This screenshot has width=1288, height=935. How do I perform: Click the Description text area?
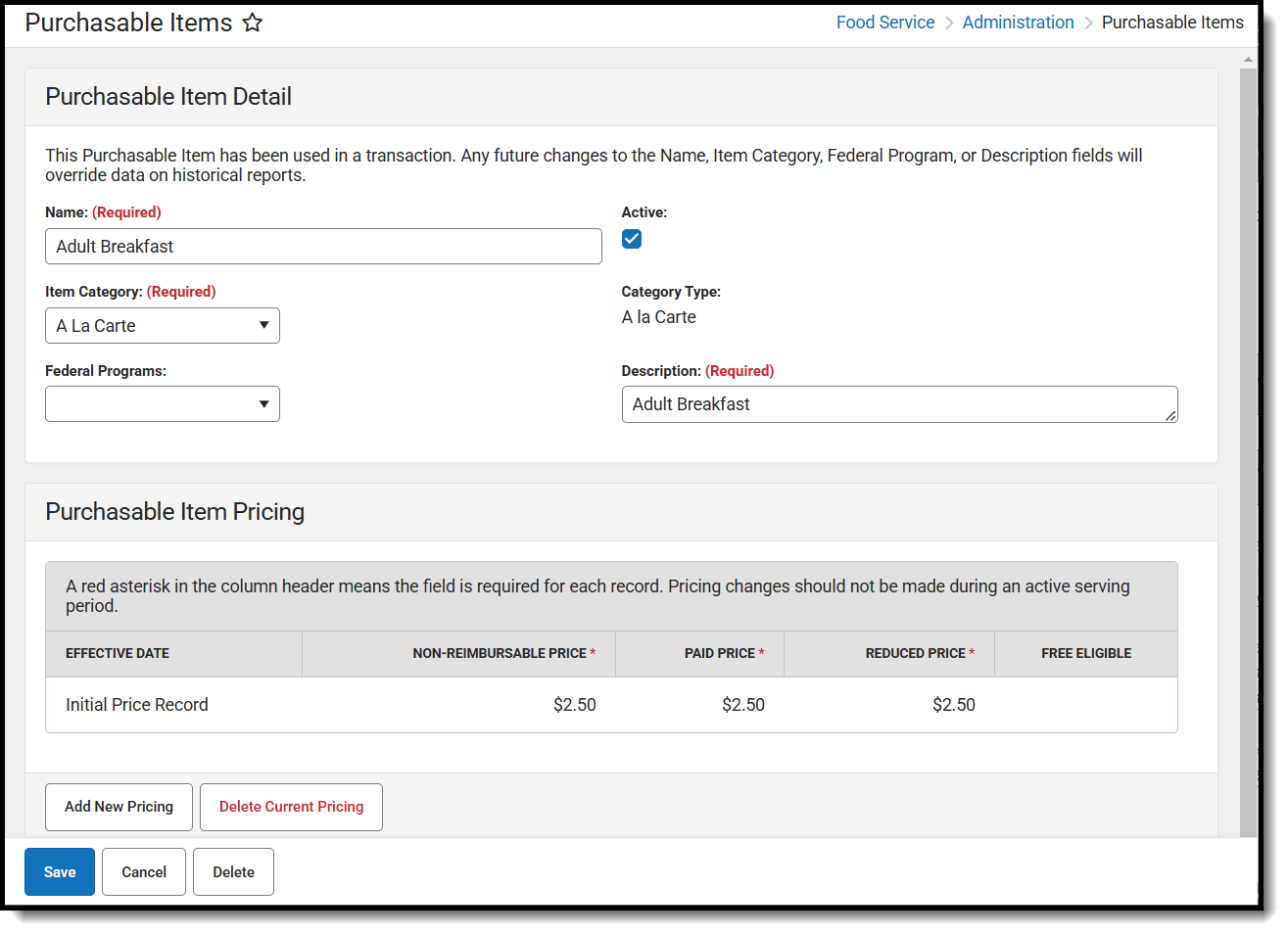pos(899,404)
